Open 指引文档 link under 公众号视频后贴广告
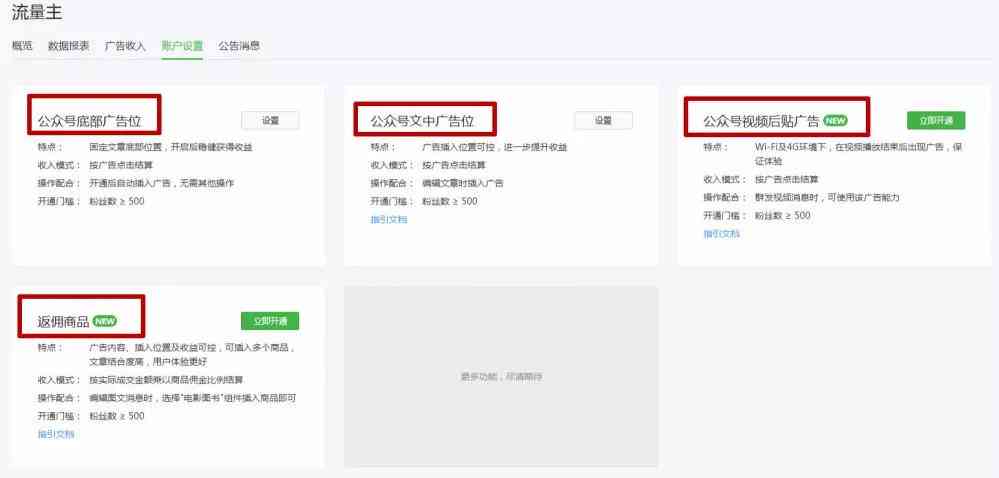 pos(721,234)
